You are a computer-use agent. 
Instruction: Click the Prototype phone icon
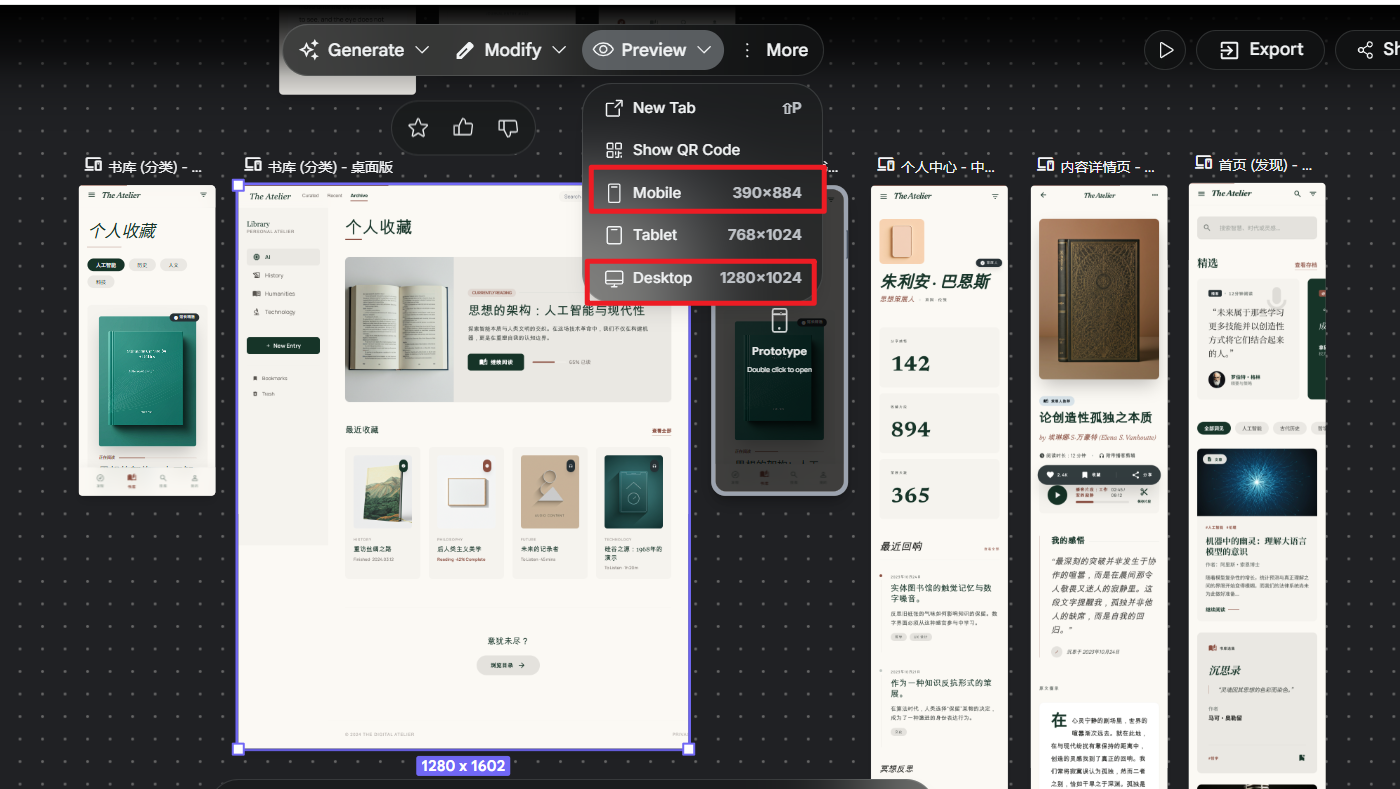point(780,321)
